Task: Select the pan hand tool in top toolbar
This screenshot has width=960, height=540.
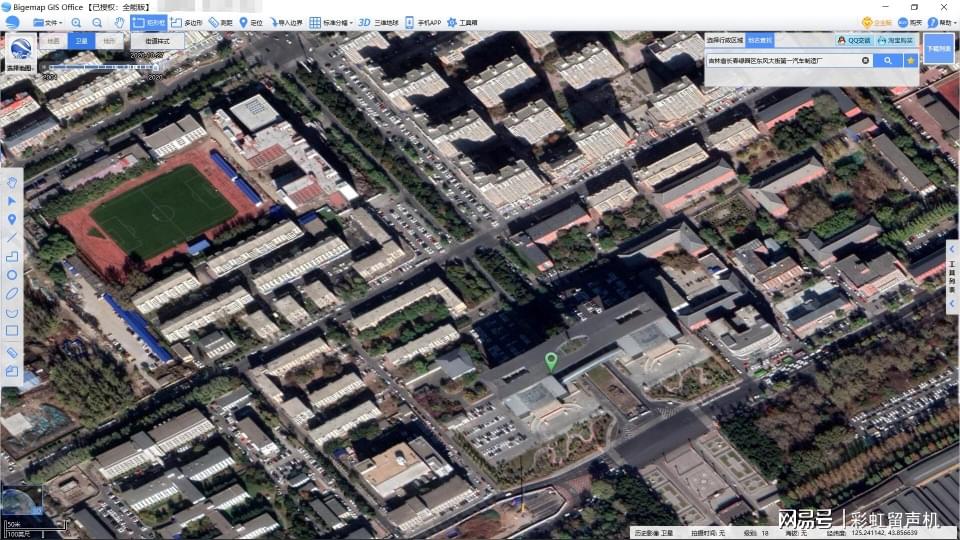Action: click(x=119, y=22)
